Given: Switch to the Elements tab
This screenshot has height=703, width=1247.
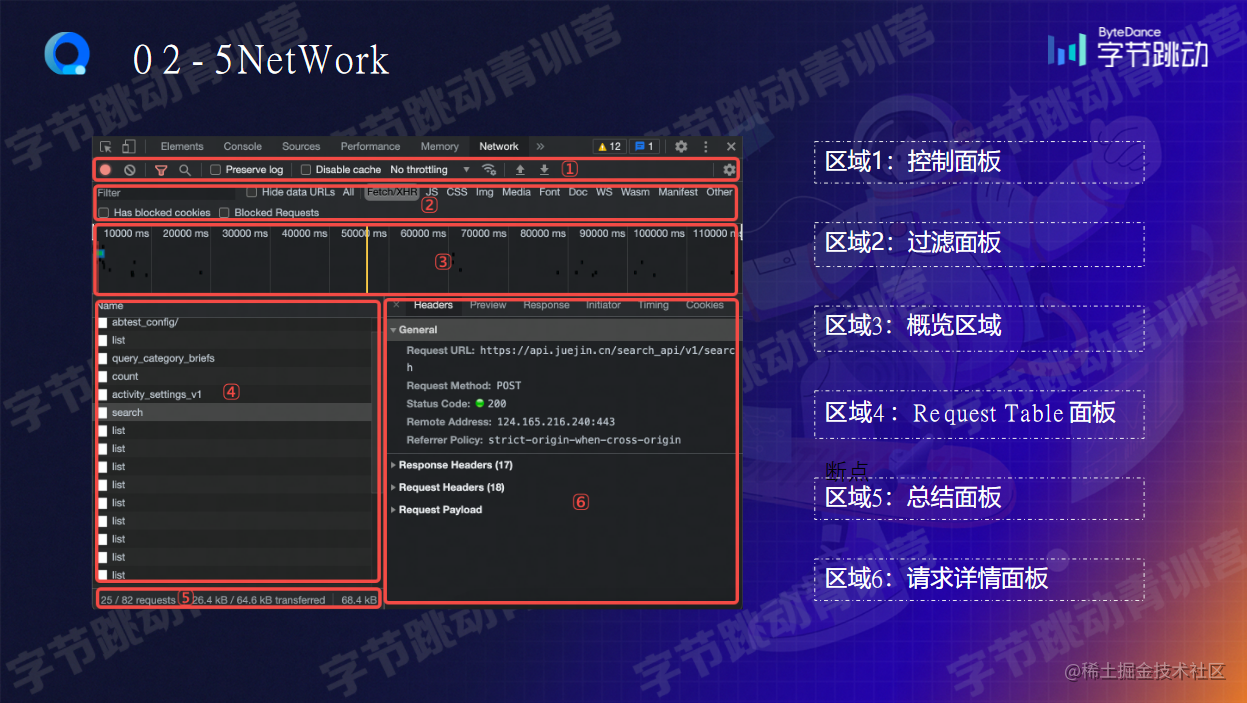Looking at the screenshot, I should [182, 146].
